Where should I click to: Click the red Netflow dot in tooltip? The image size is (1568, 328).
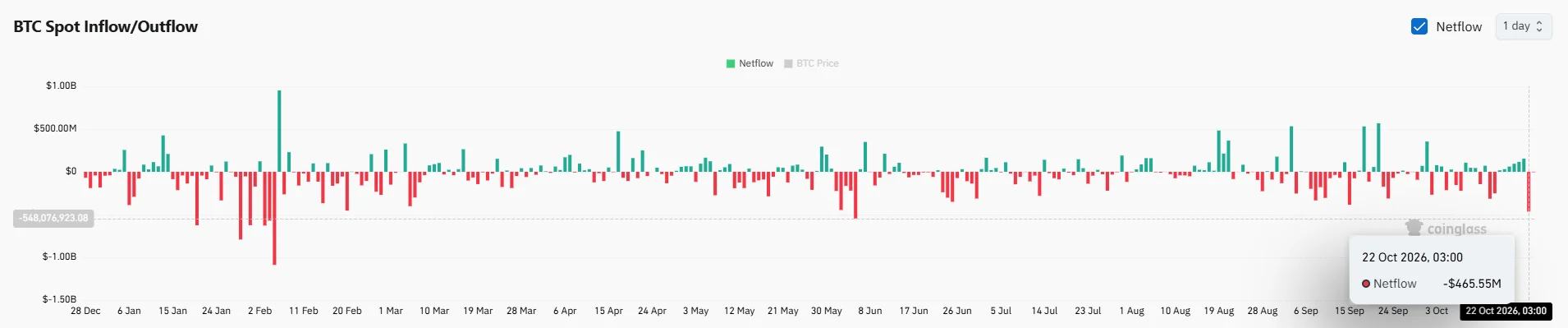point(1366,284)
